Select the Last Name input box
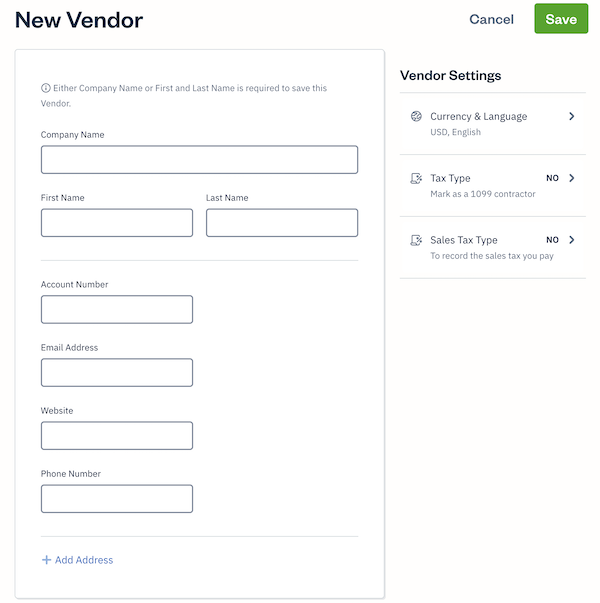This screenshot has height=603, width=600. point(282,223)
